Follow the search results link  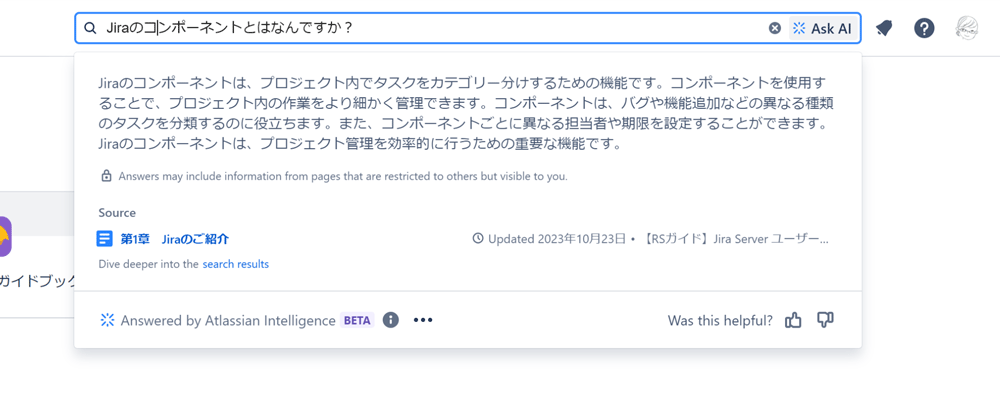(235, 264)
